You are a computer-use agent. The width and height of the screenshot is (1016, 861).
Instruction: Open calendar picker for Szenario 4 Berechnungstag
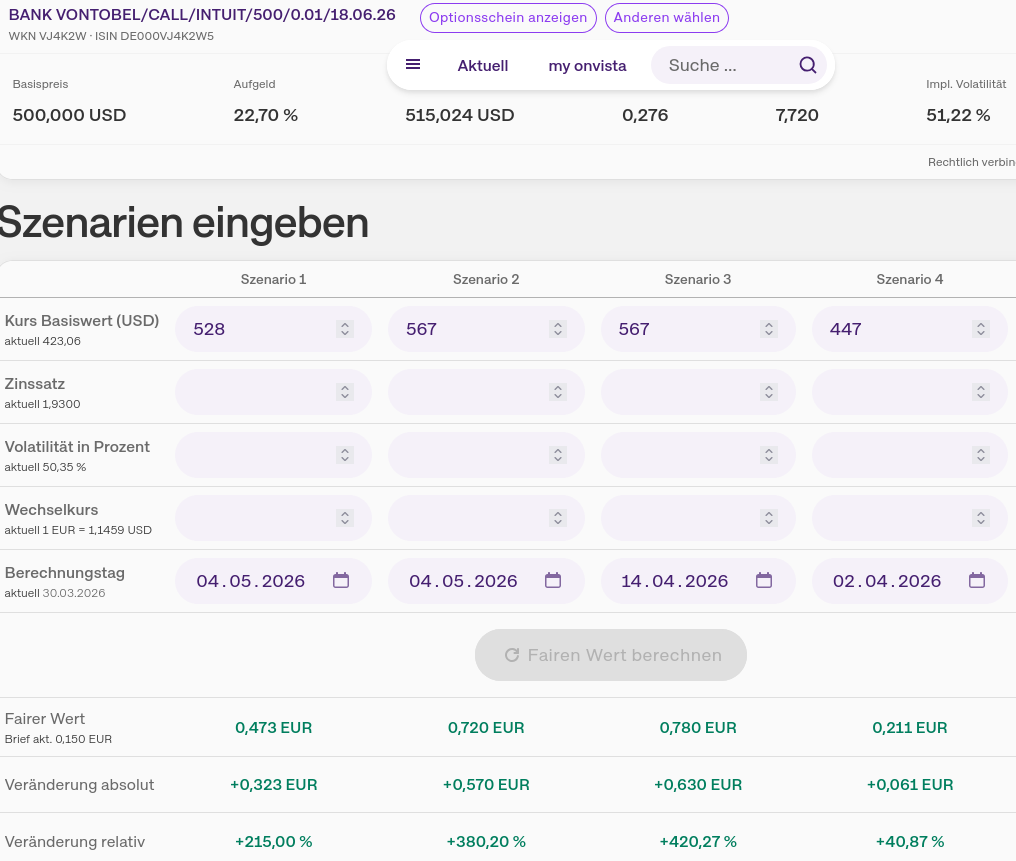pos(977,581)
